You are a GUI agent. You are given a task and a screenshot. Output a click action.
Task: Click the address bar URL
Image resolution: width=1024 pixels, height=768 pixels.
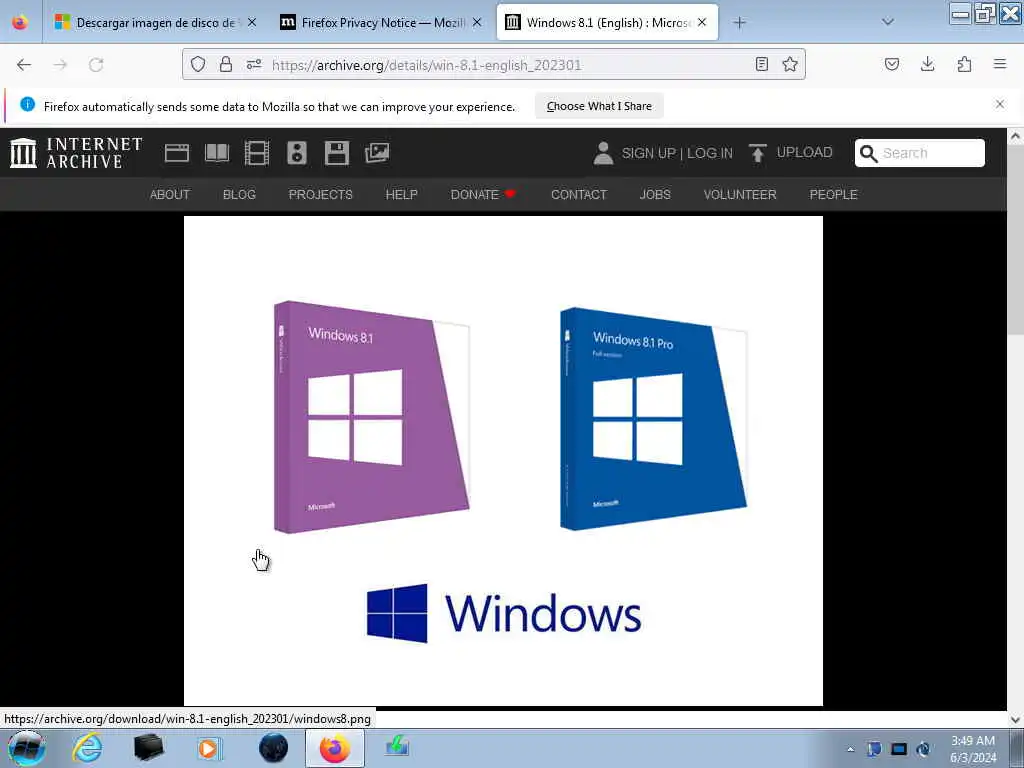426,65
